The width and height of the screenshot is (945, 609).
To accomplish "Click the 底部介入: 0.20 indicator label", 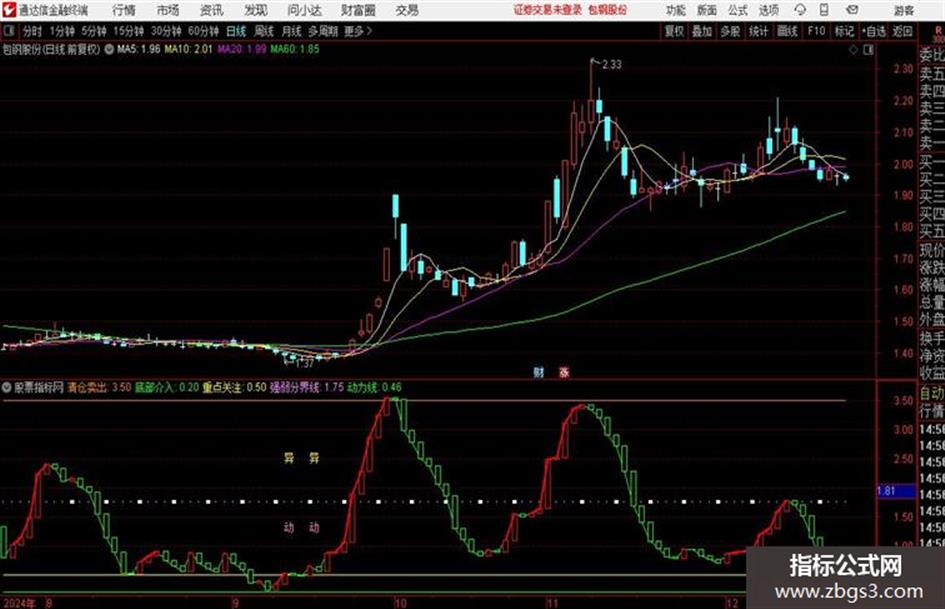I will pos(166,387).
